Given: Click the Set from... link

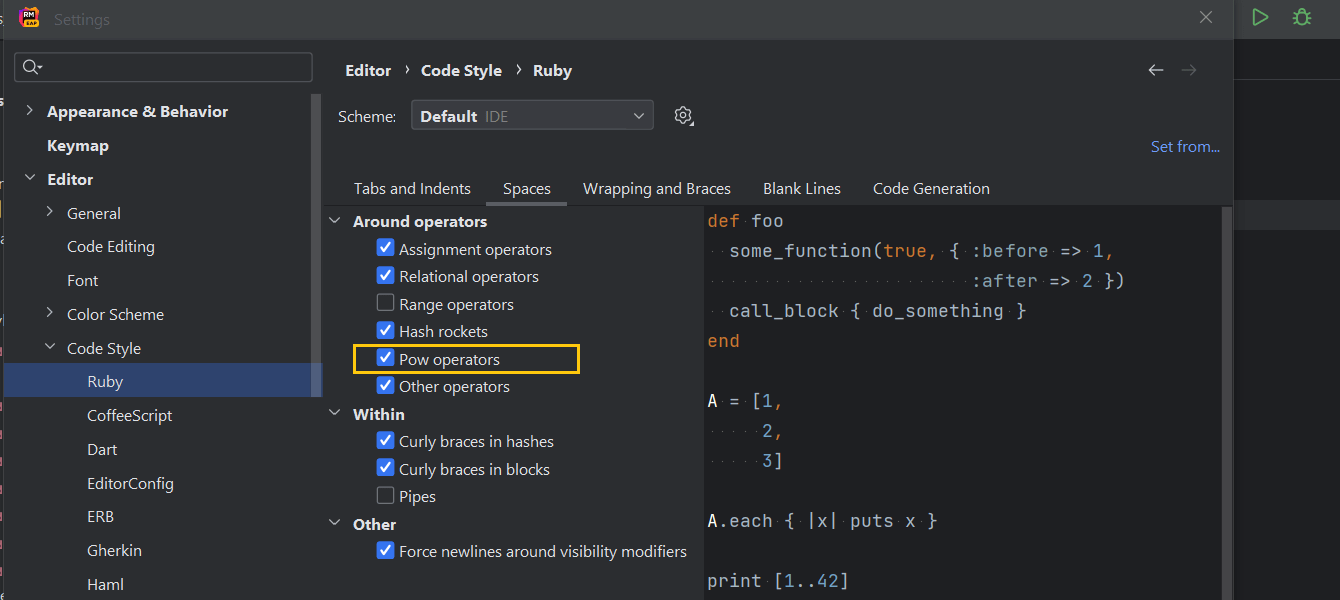Looking at the screenshot, I should (x=1185, y=146).
